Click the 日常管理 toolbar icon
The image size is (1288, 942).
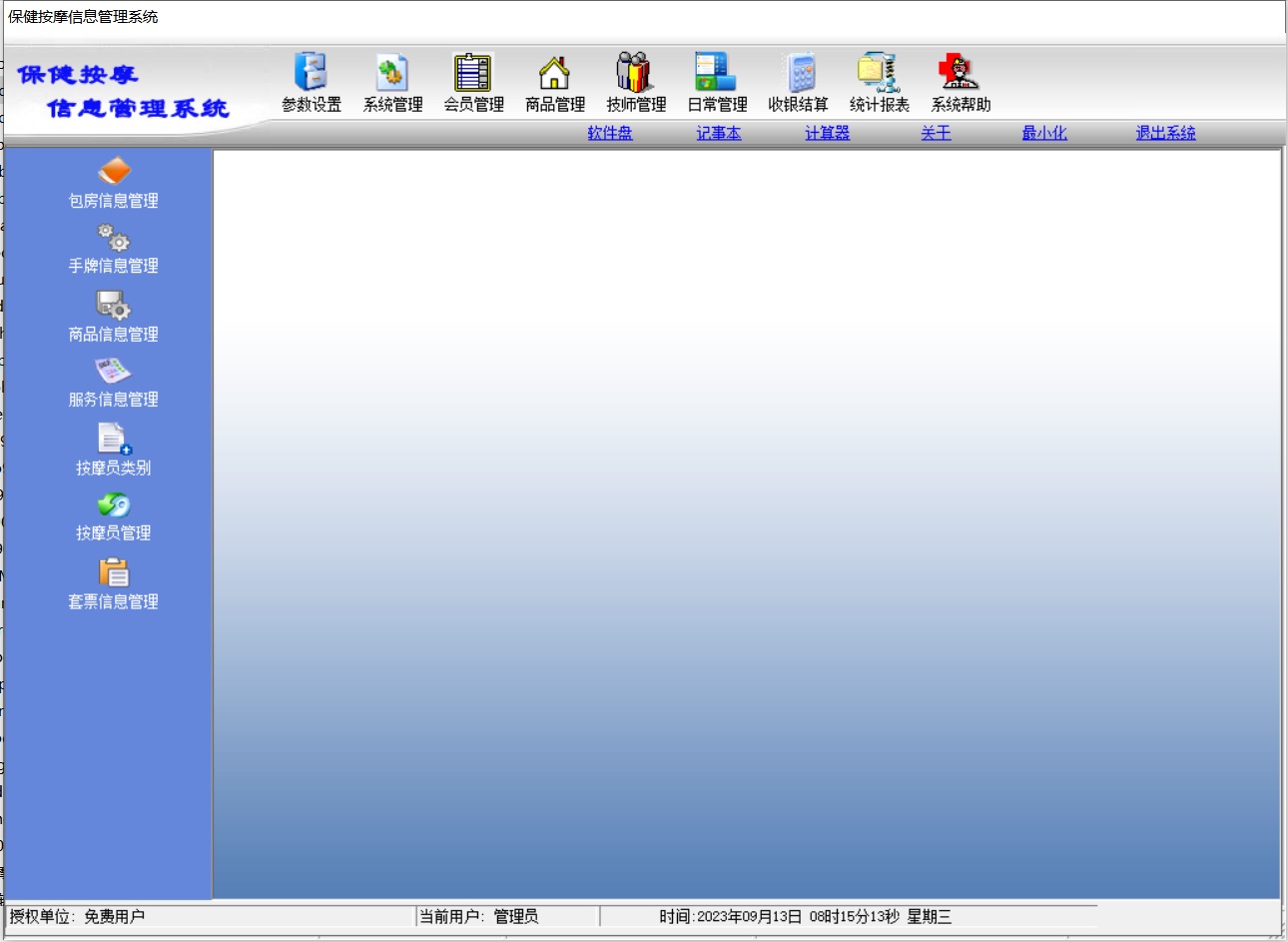click(717, 74)
